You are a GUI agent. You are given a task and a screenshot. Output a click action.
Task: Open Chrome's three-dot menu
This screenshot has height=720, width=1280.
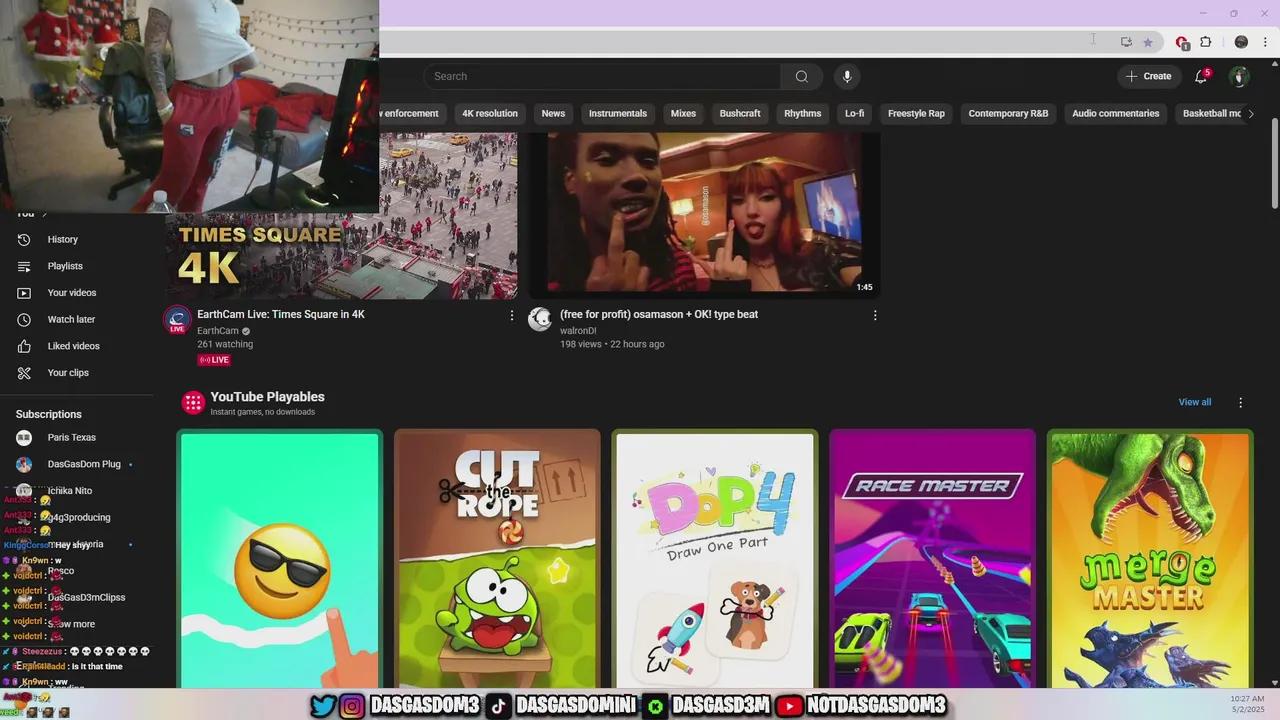pos(1265,42)
